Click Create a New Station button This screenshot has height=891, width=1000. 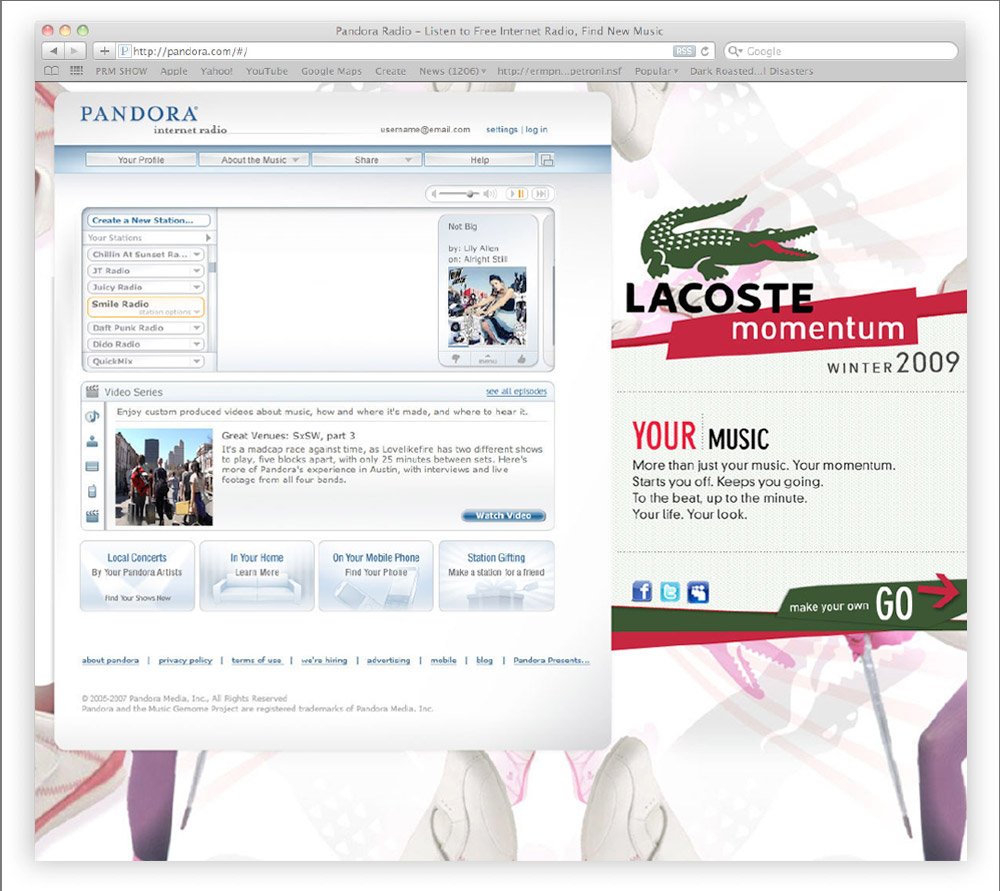[x=149, y=220]
